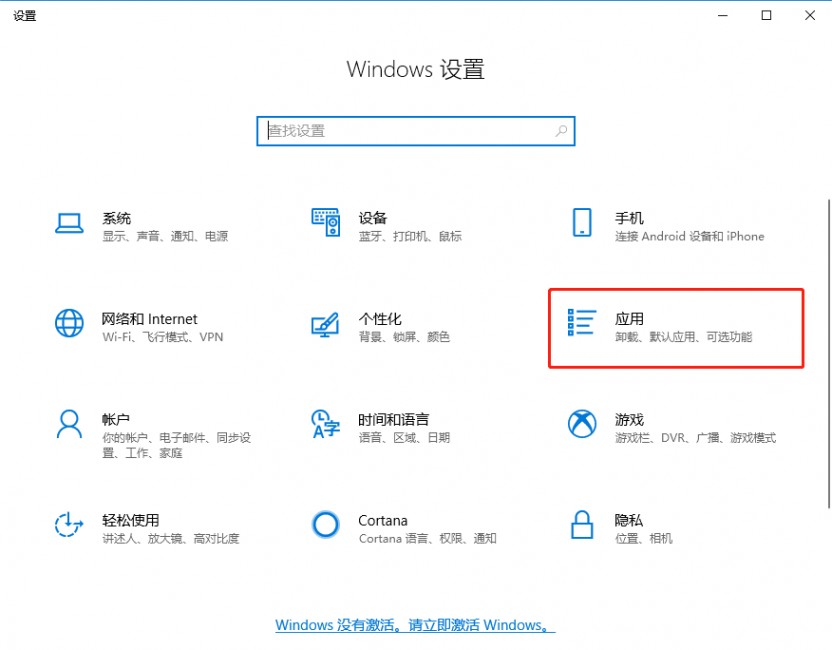Screen dimensions: 832x650
Task: Select the Cortana category title
Action: pyautogui.click(x=383, y=521)
